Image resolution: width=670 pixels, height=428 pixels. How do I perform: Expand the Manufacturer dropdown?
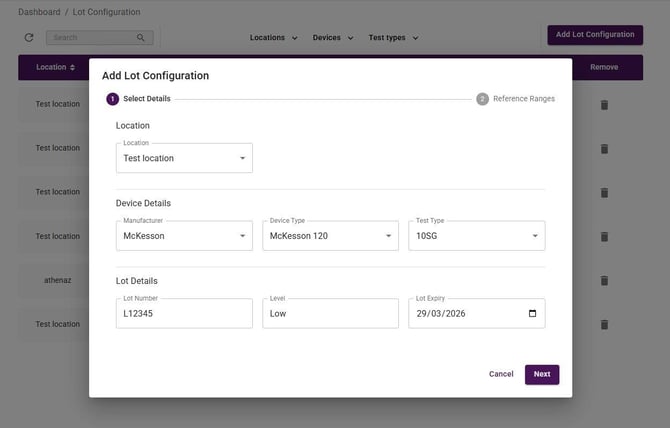pos(184,236)
